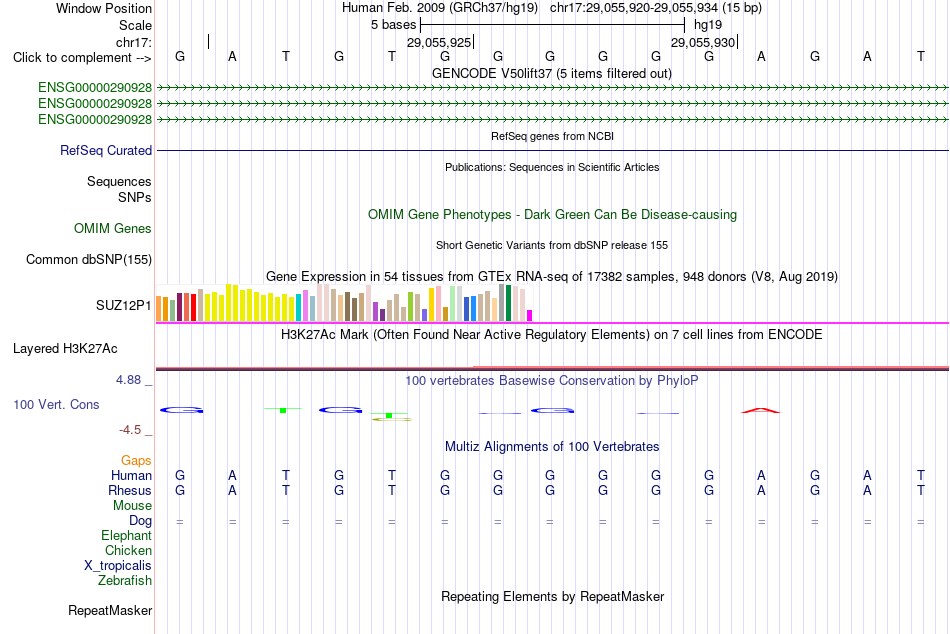Image resolution: width=950 pixels, height=634 pixels.
Task: Open 'Multiz Alignments of 100 Vertebrates' title
Action: [552, 447]
